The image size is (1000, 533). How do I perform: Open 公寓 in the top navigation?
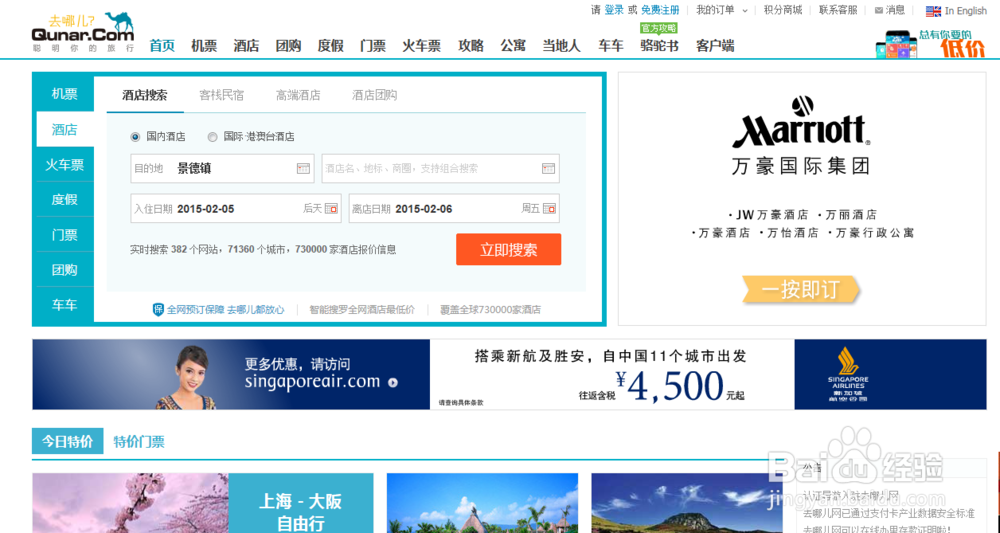click(513, 46)
